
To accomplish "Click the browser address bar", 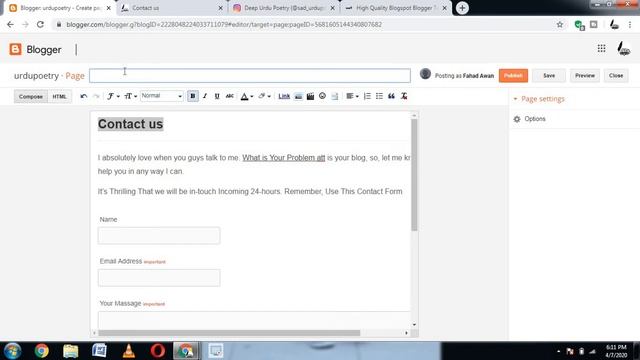I will pyautogui.click(x=306, y=24).
